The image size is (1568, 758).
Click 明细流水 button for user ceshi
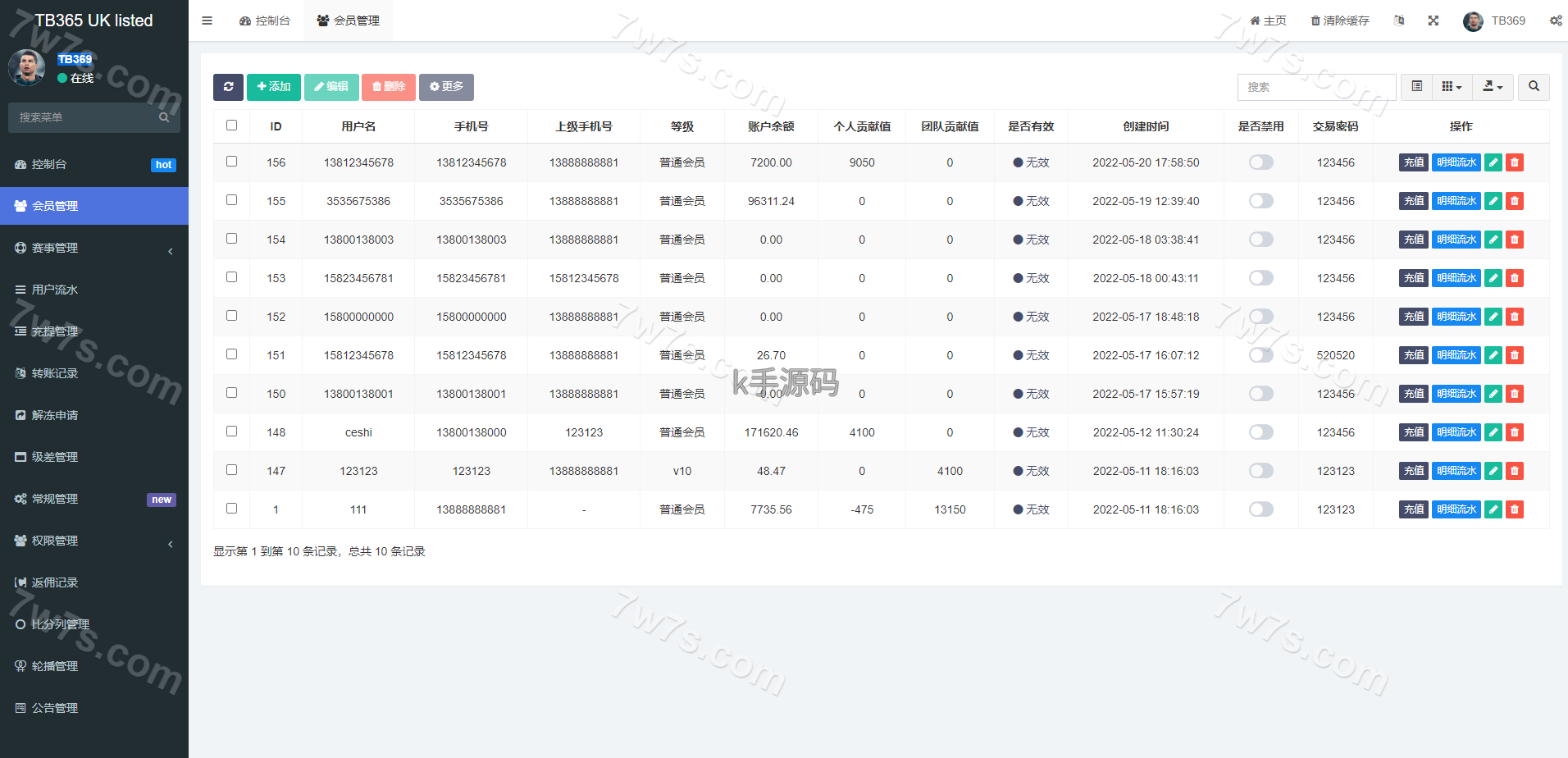point(1456,432)
